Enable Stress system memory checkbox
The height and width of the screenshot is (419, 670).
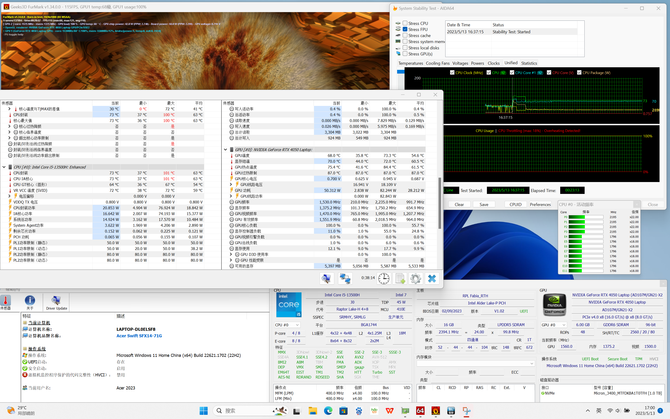[x=405, y=42]
